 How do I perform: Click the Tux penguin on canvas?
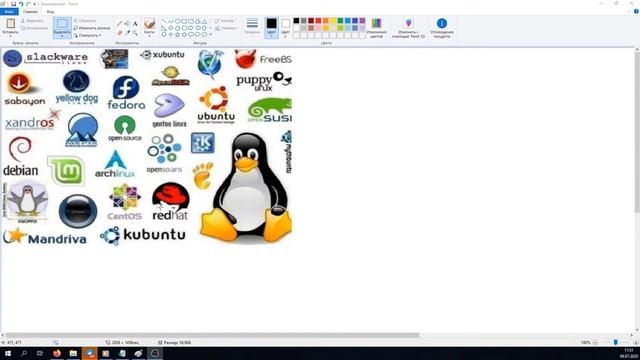coord(247,188)
